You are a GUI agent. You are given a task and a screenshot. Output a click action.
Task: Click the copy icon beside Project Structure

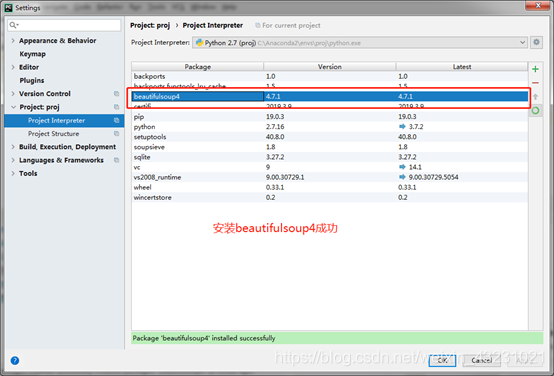click(116, 134)
